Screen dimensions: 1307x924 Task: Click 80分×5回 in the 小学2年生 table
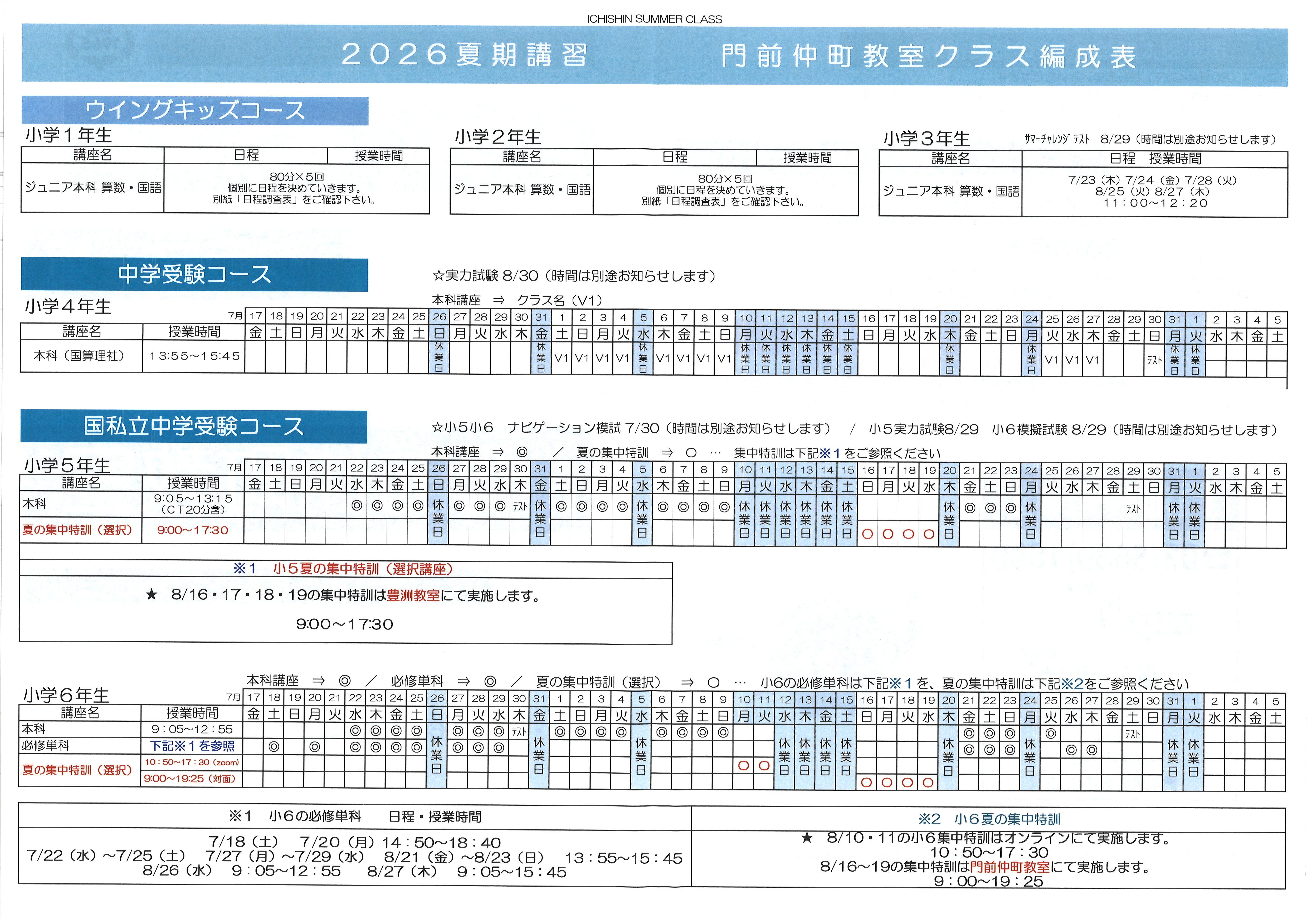(725, 179)
